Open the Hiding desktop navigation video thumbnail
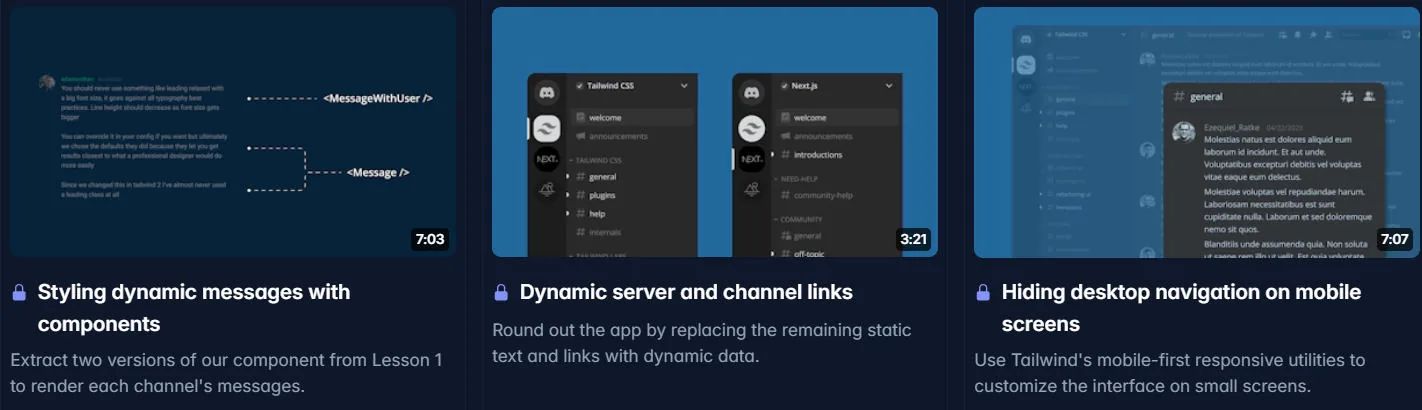1422x410 pixels. [1197, 132]
